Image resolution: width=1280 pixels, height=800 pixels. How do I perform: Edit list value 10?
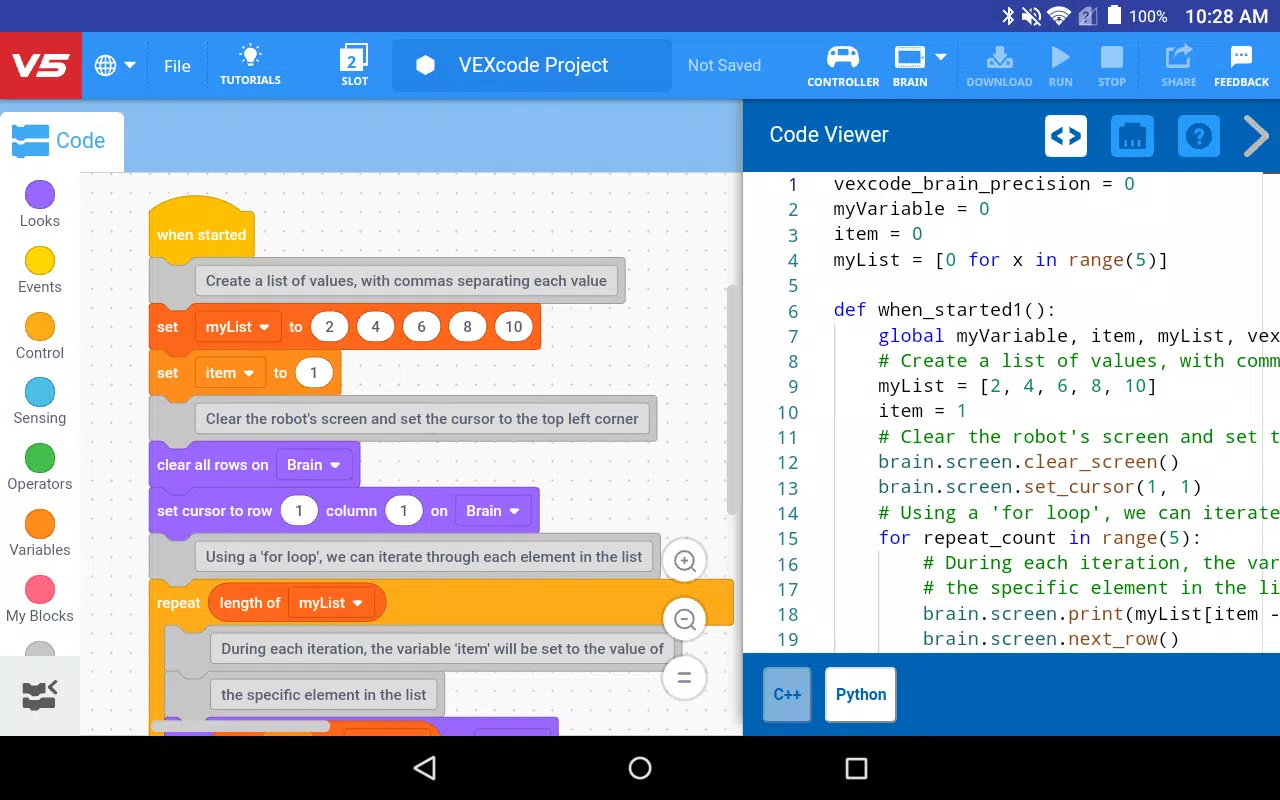tap(513, 327)
